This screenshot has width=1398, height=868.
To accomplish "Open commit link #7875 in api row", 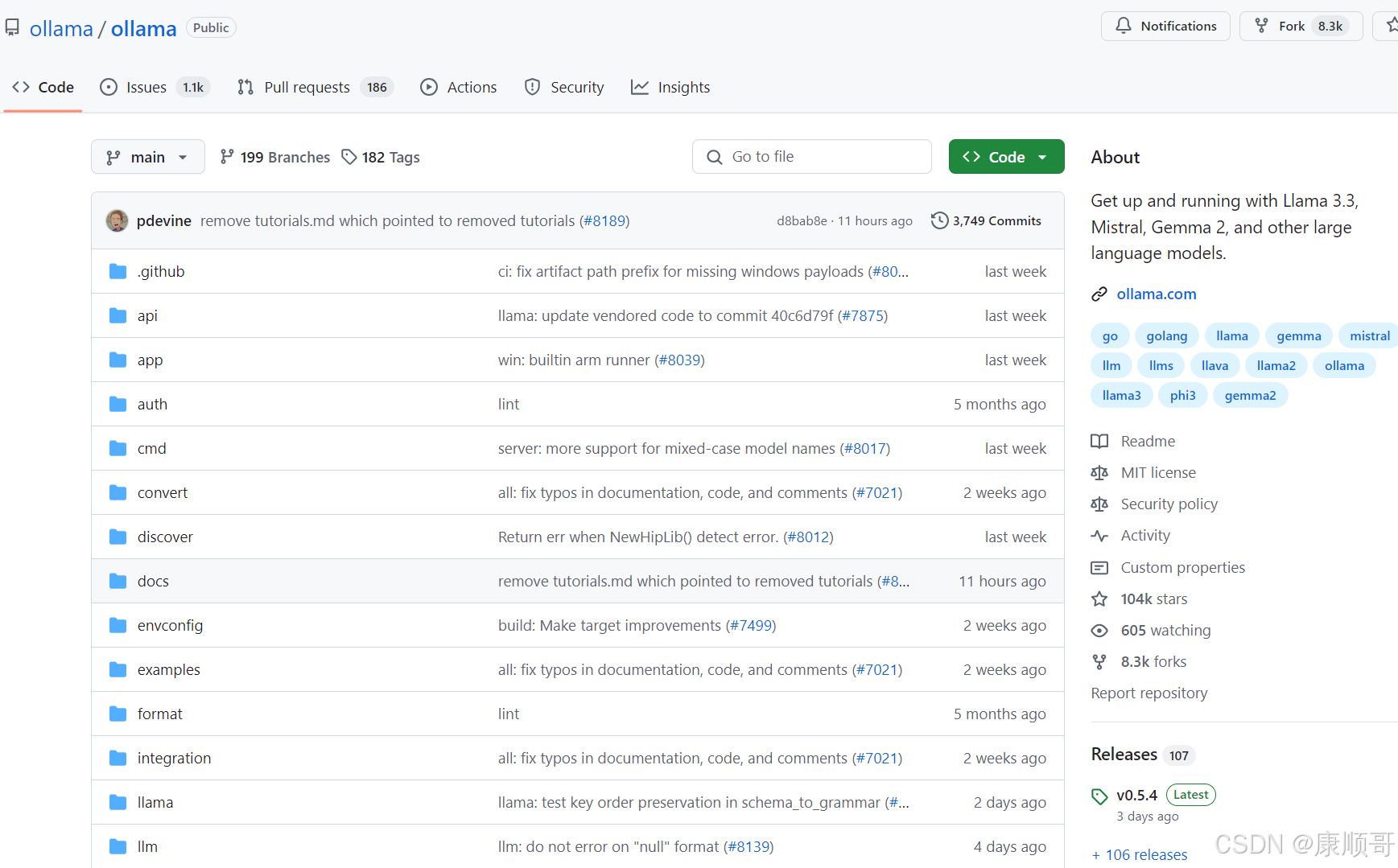I will point(863,315).
